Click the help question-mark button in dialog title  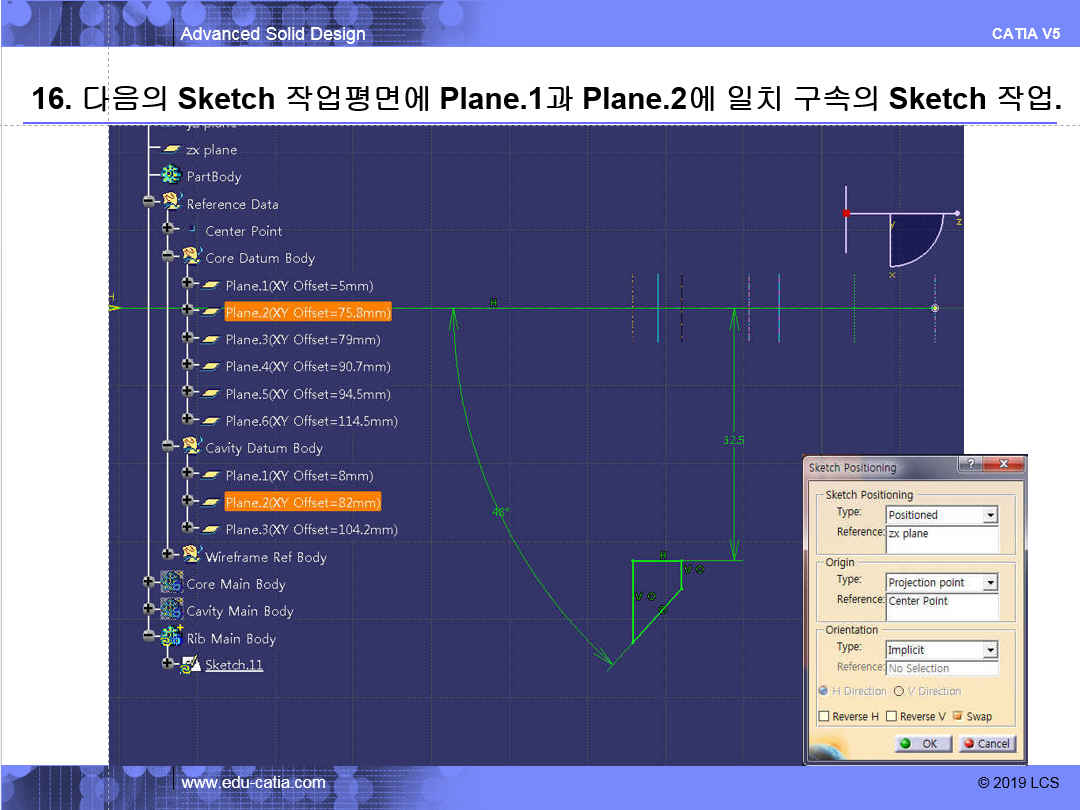click(968, 465)
